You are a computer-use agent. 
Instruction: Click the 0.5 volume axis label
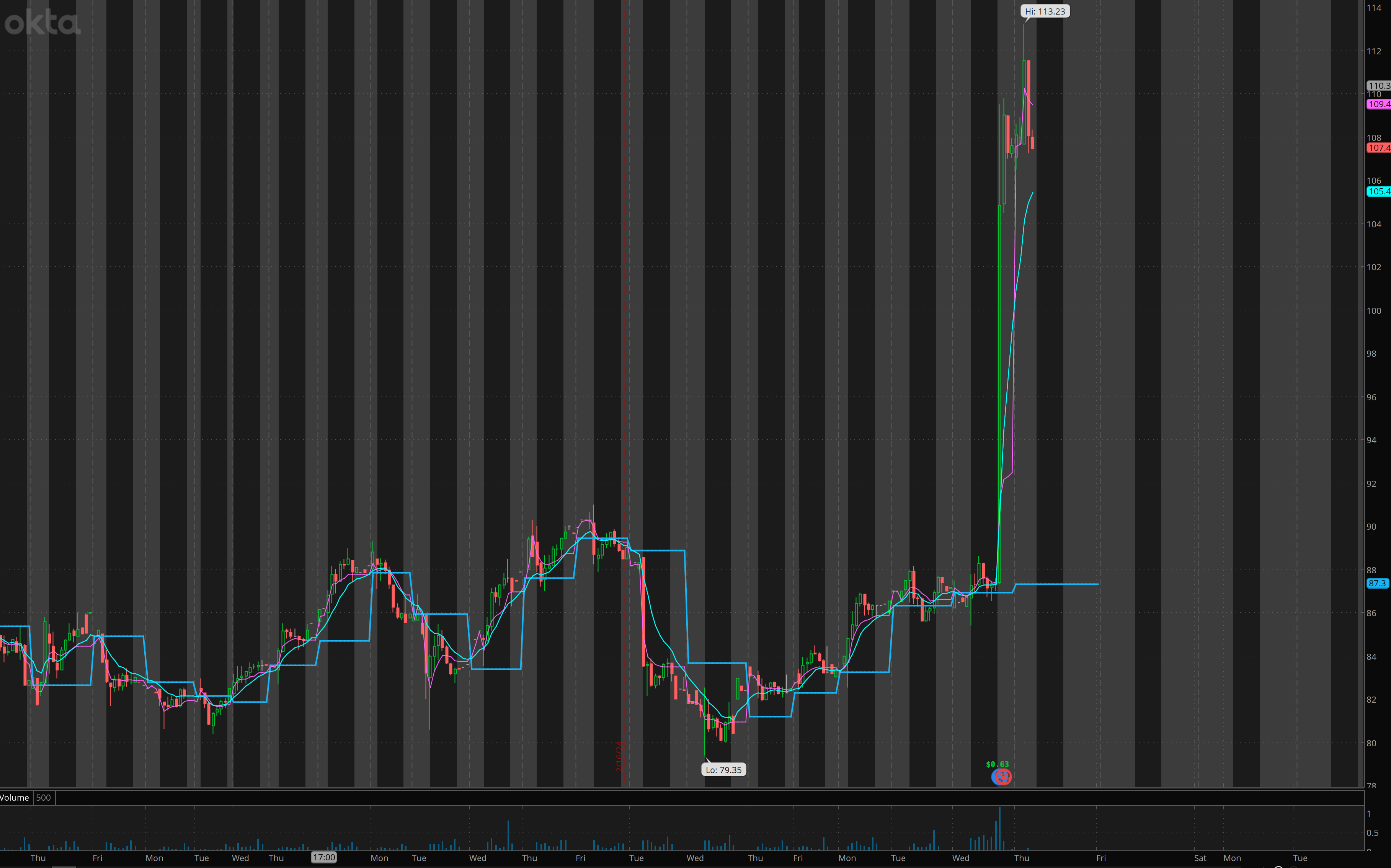(x=1372, y=832)
